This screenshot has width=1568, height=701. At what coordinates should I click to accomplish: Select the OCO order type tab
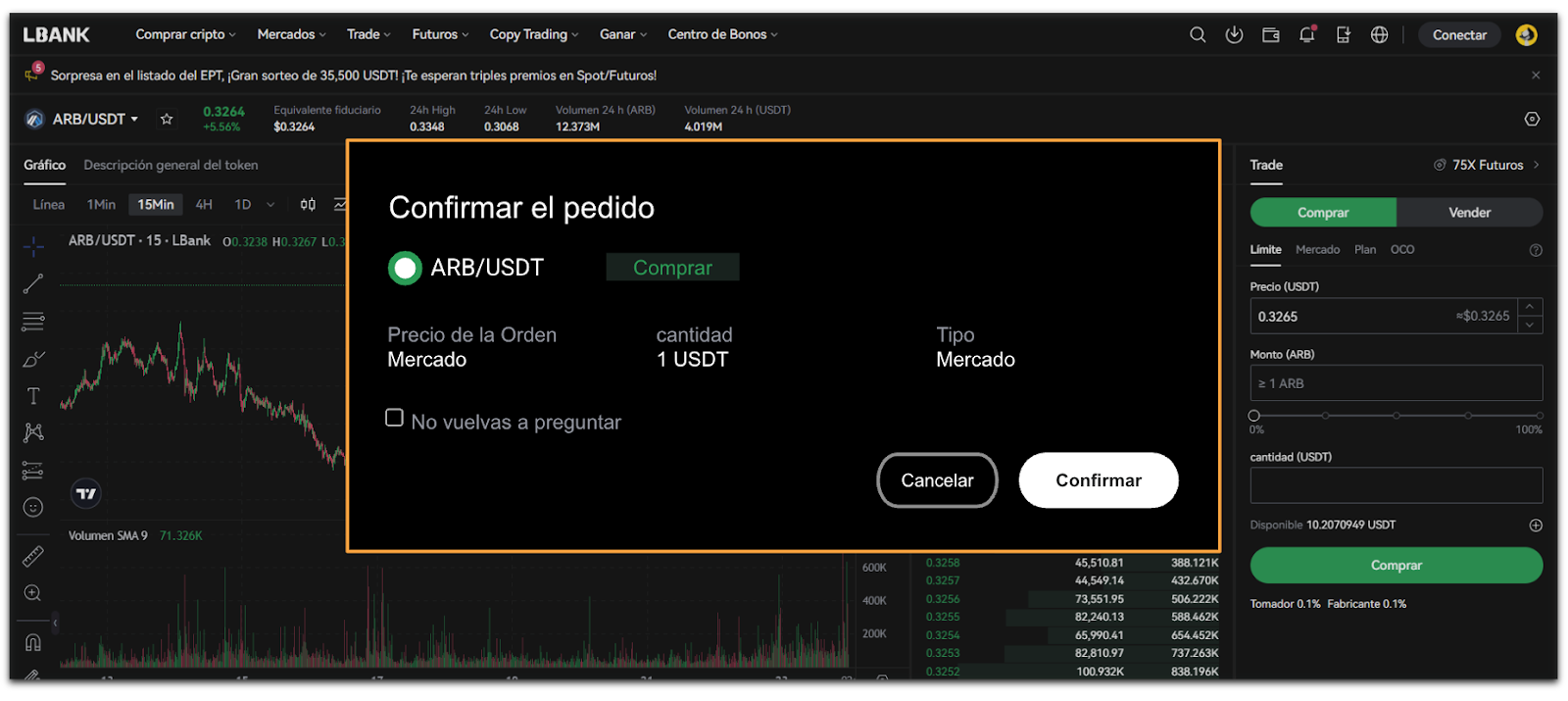[1402, 250]
